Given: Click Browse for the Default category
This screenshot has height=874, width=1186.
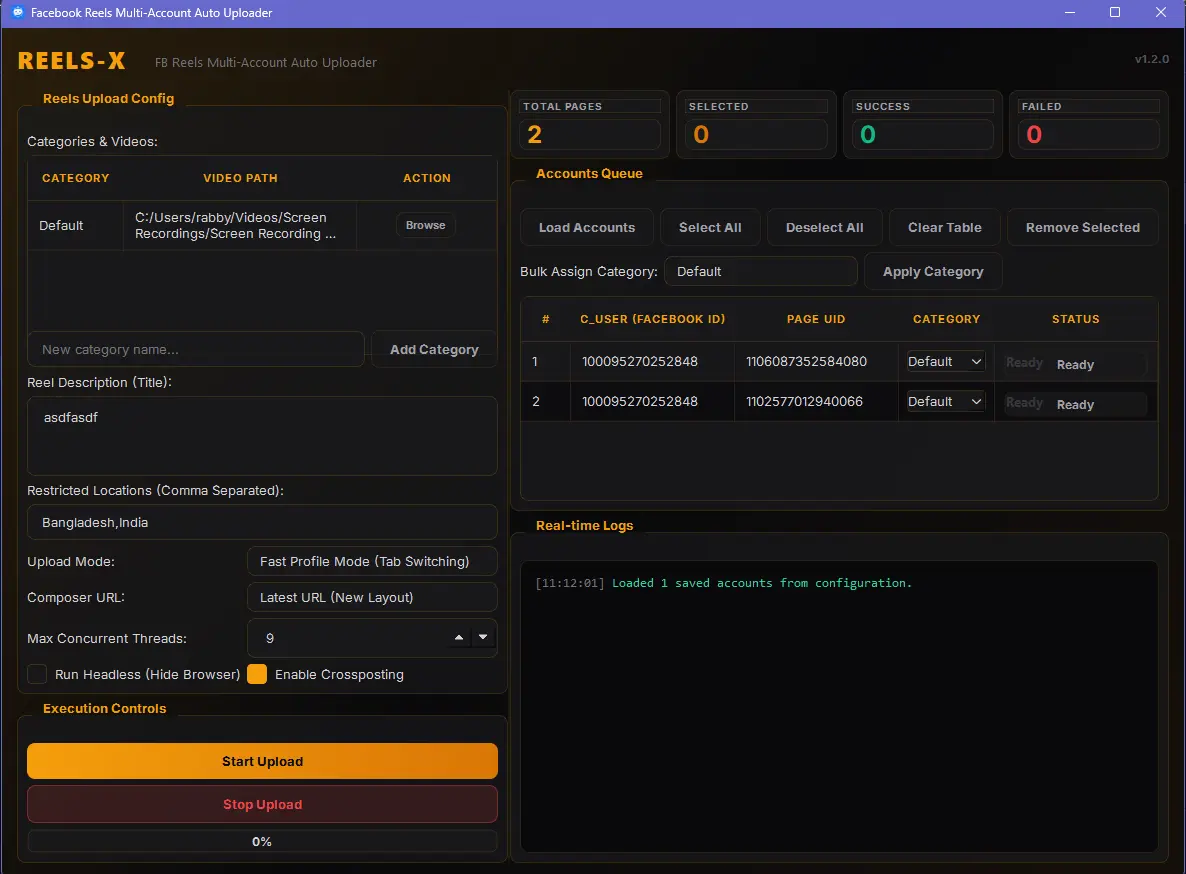Looking at the screenshot, I should pyautogui.click(x=425, y=225).
